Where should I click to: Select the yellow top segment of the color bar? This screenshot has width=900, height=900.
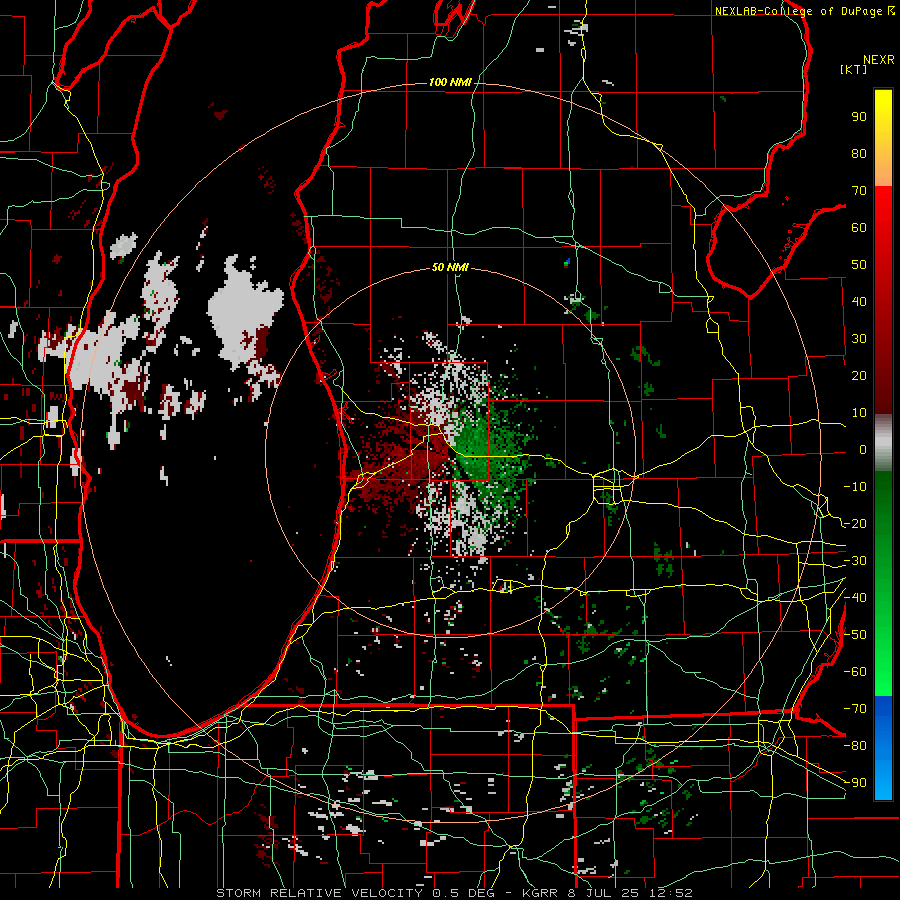[883, 138]
